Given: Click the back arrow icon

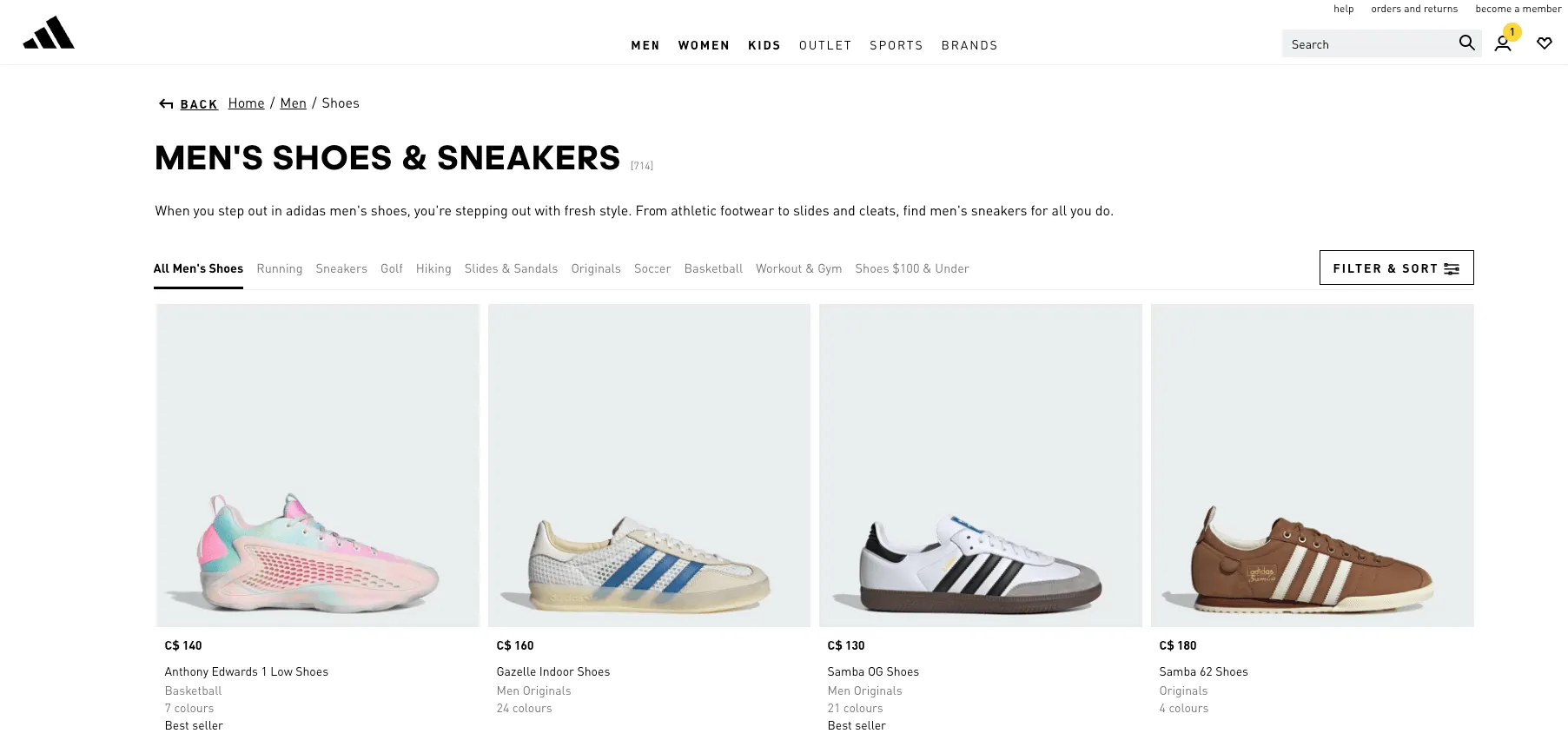Looking at the screenshot, I should [x=165, y=103].
